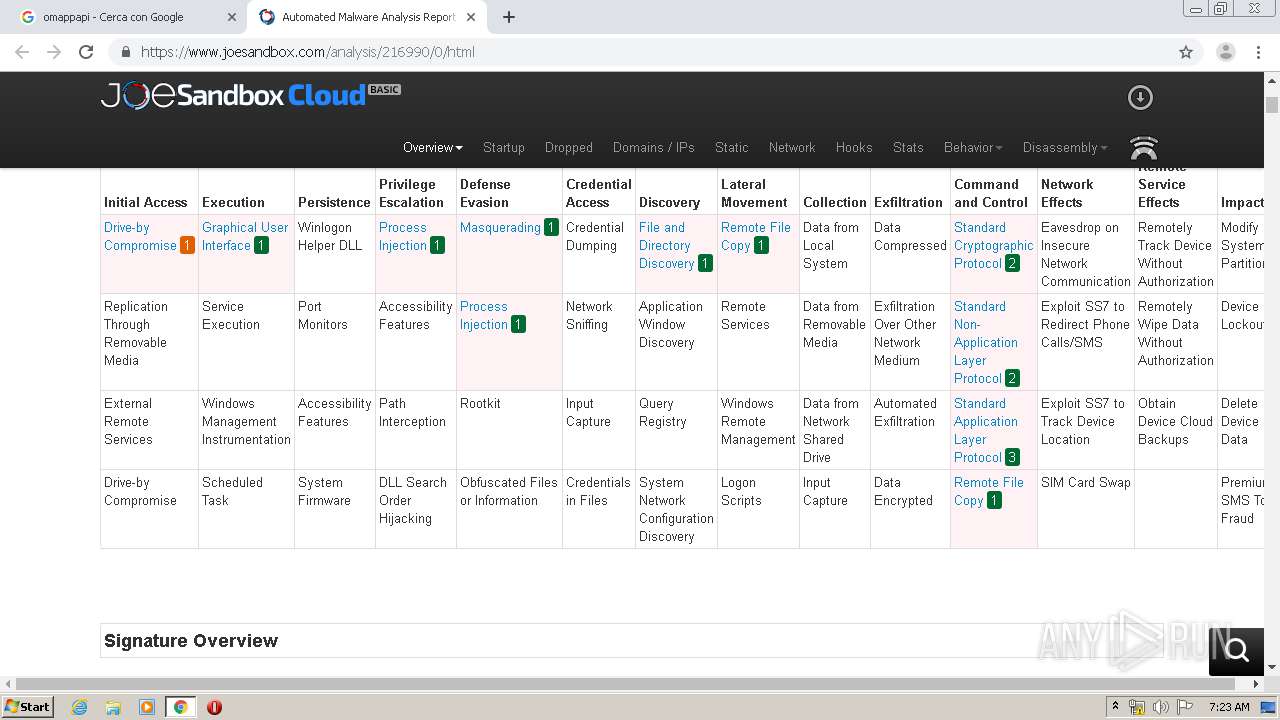Open File and Directory Discovery link

666,245
